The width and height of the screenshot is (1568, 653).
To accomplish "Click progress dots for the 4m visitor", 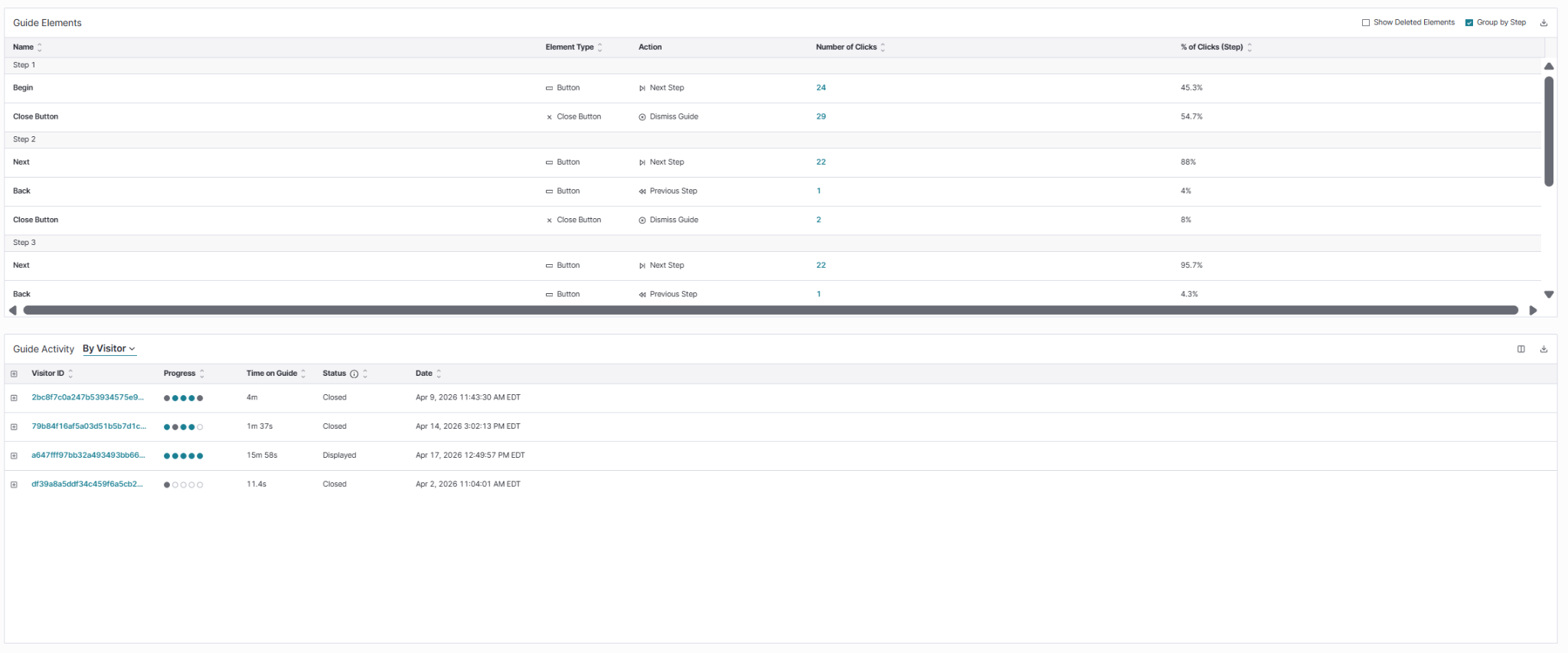I will coord(183,398).
